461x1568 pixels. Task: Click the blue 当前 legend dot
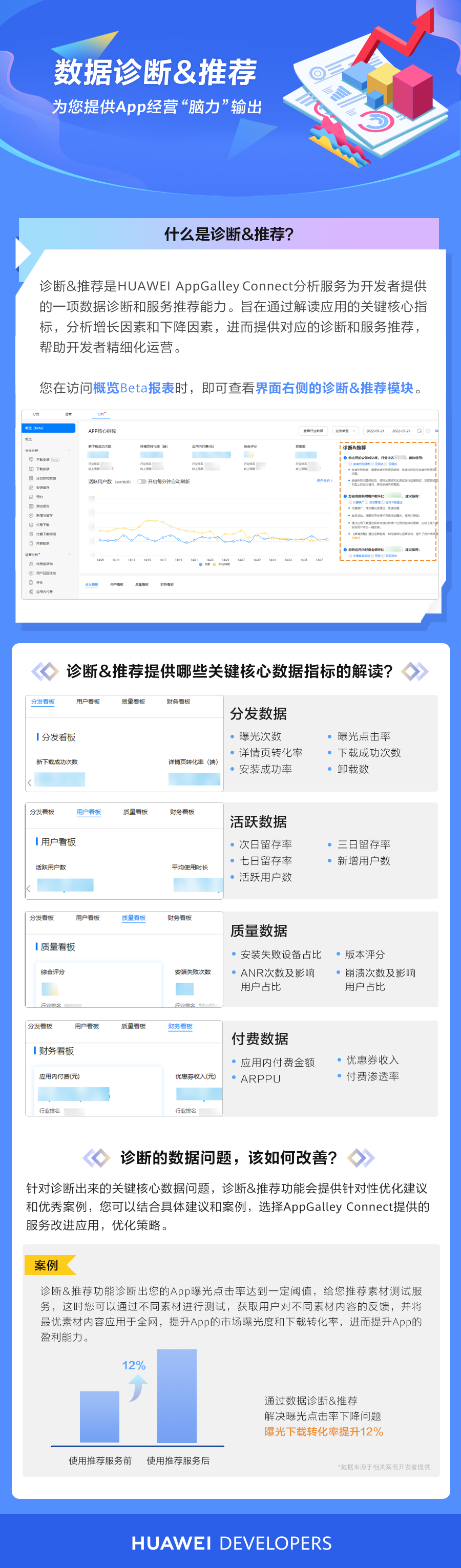pos(201,564)
